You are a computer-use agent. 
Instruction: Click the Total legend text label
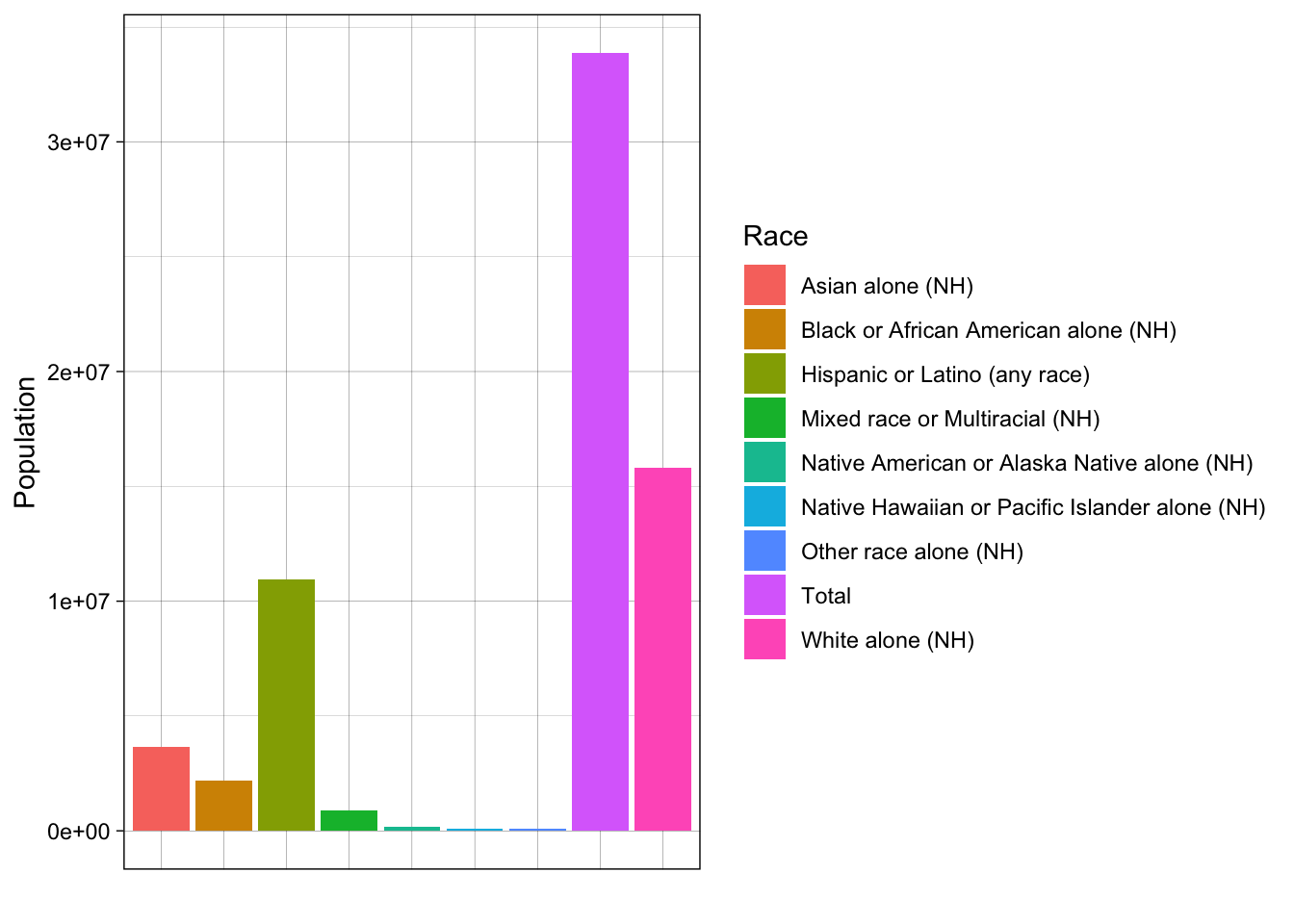click(x=826, y=596)
